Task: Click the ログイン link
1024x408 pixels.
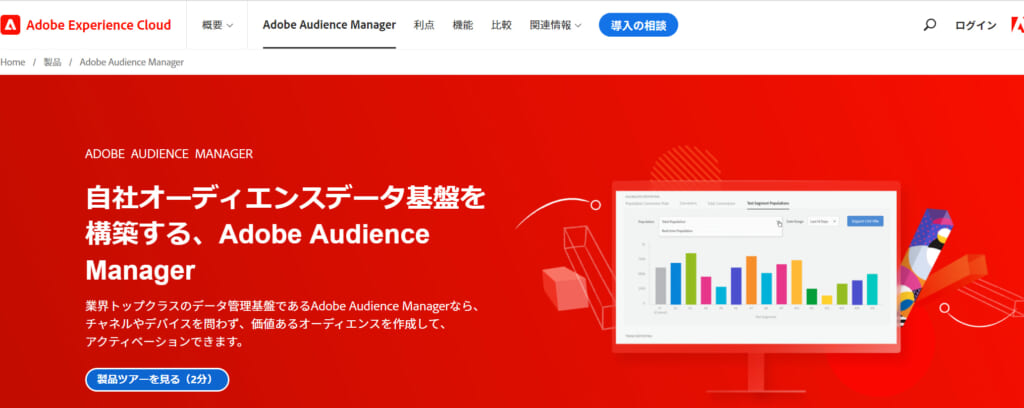Action: click(x=975, y=25)
